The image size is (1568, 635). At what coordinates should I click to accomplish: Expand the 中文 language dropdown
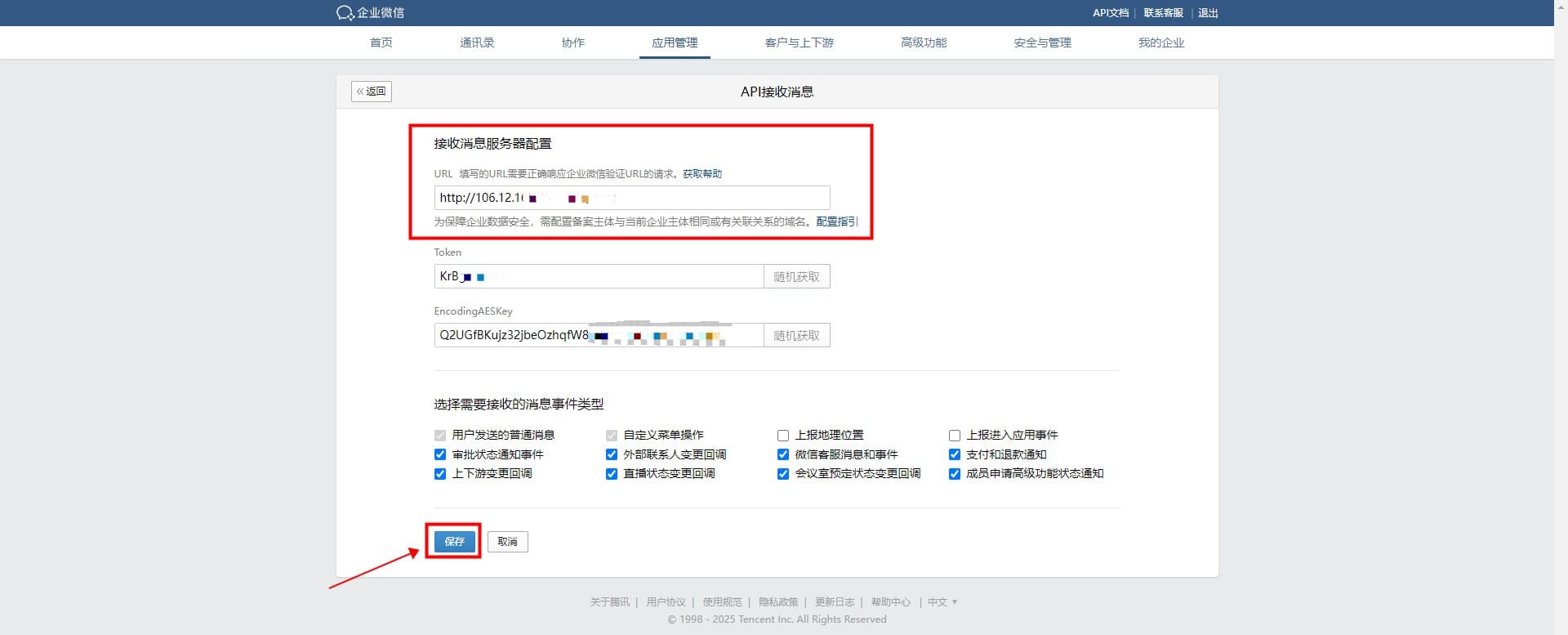point(942,602)
